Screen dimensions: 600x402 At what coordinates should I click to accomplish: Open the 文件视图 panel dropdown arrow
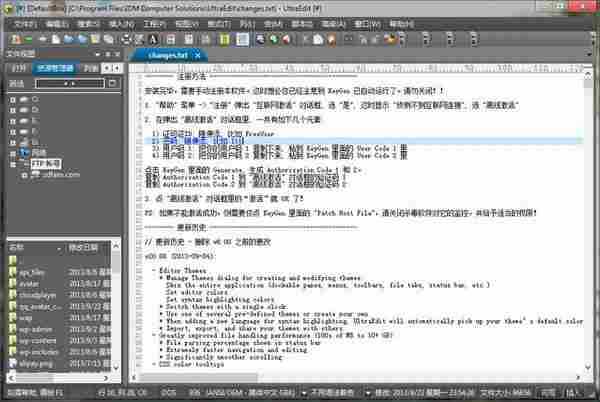coord(98,55)
